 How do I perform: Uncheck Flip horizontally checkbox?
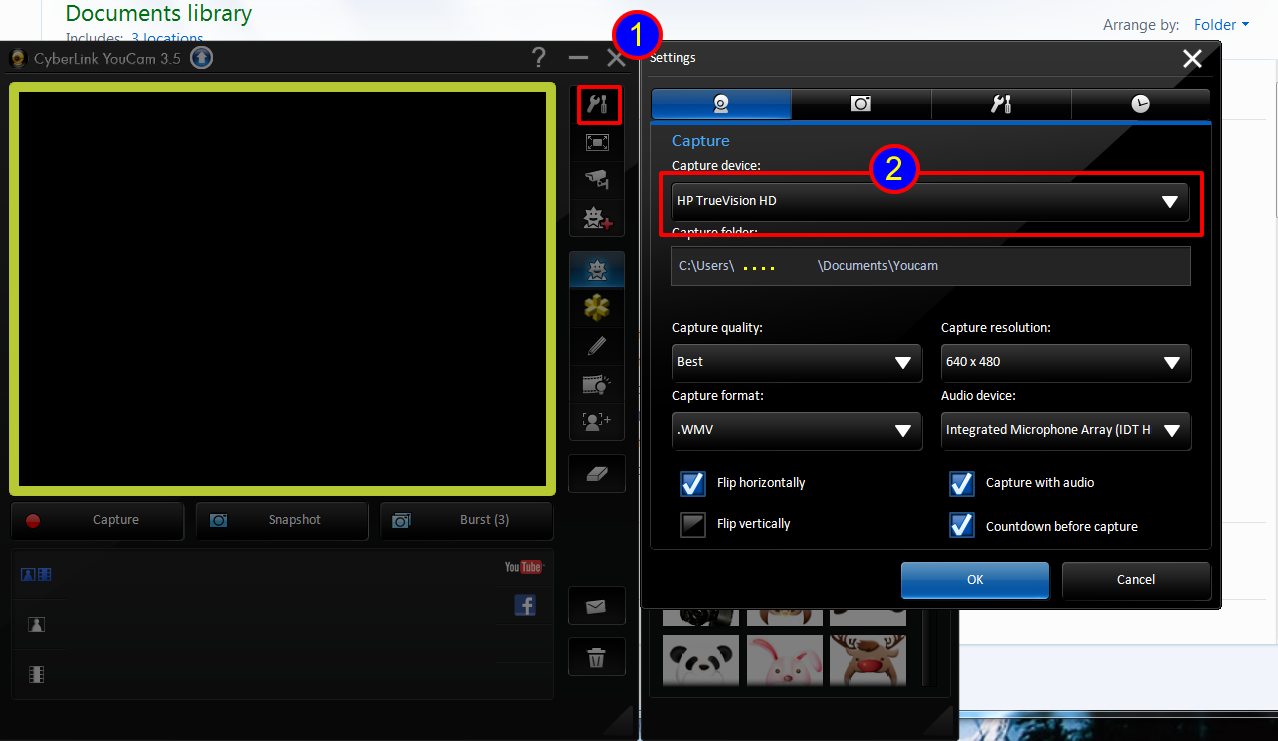click(693, 483)
